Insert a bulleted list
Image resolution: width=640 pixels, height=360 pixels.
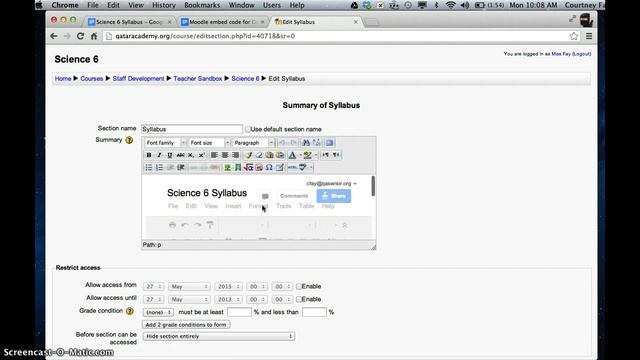pos(149,167)
